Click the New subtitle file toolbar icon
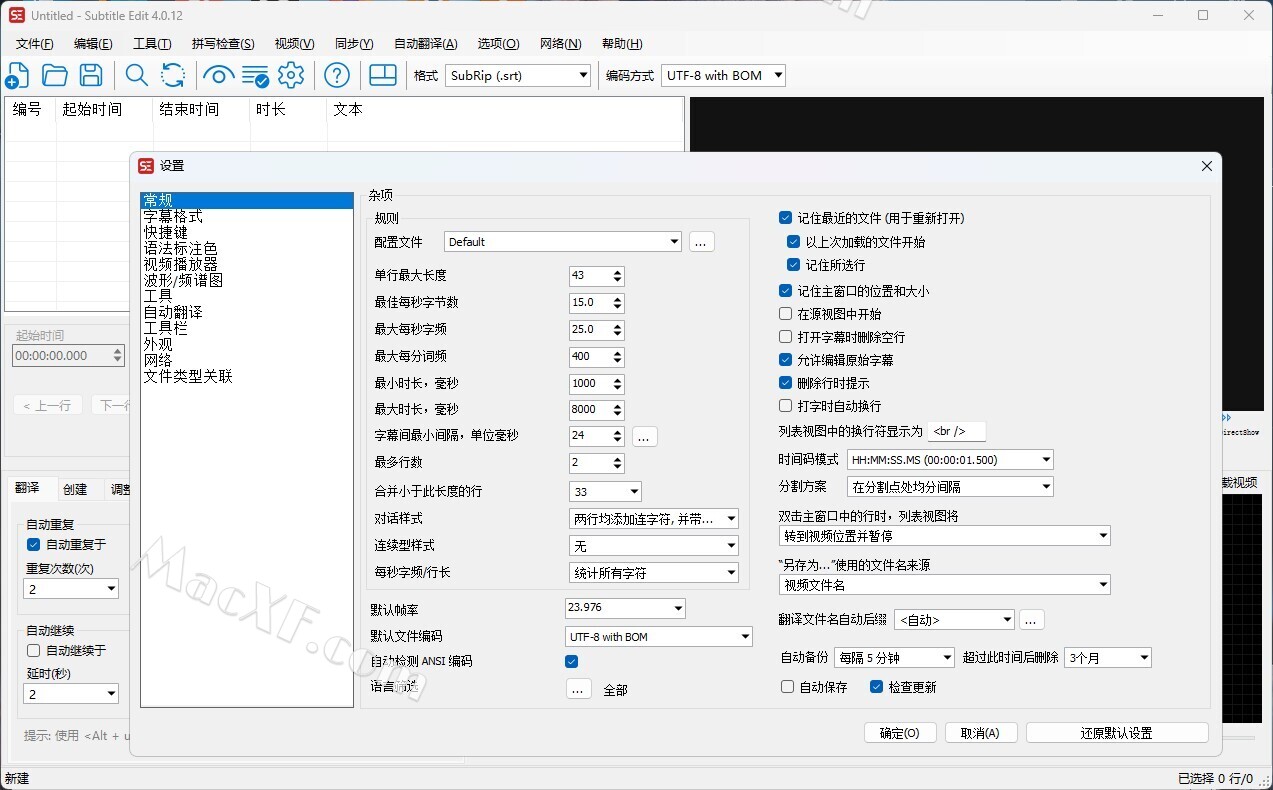This screenshot has width=1273, height=790. tap(18, 75)
